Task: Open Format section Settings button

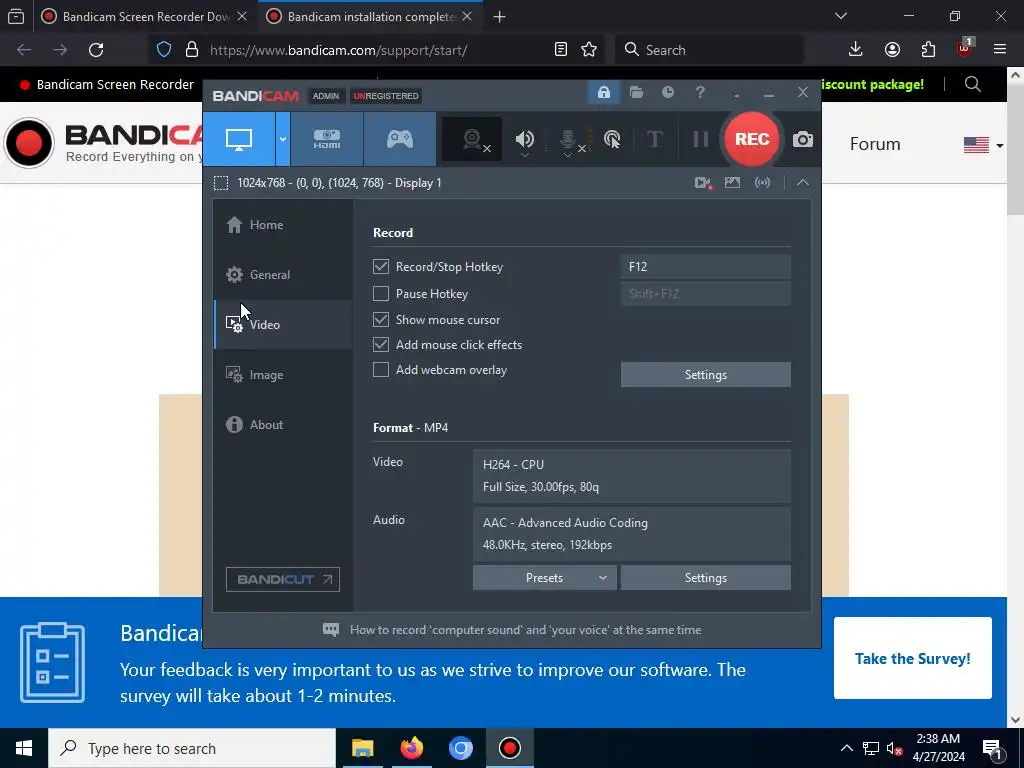Action: 705,578
